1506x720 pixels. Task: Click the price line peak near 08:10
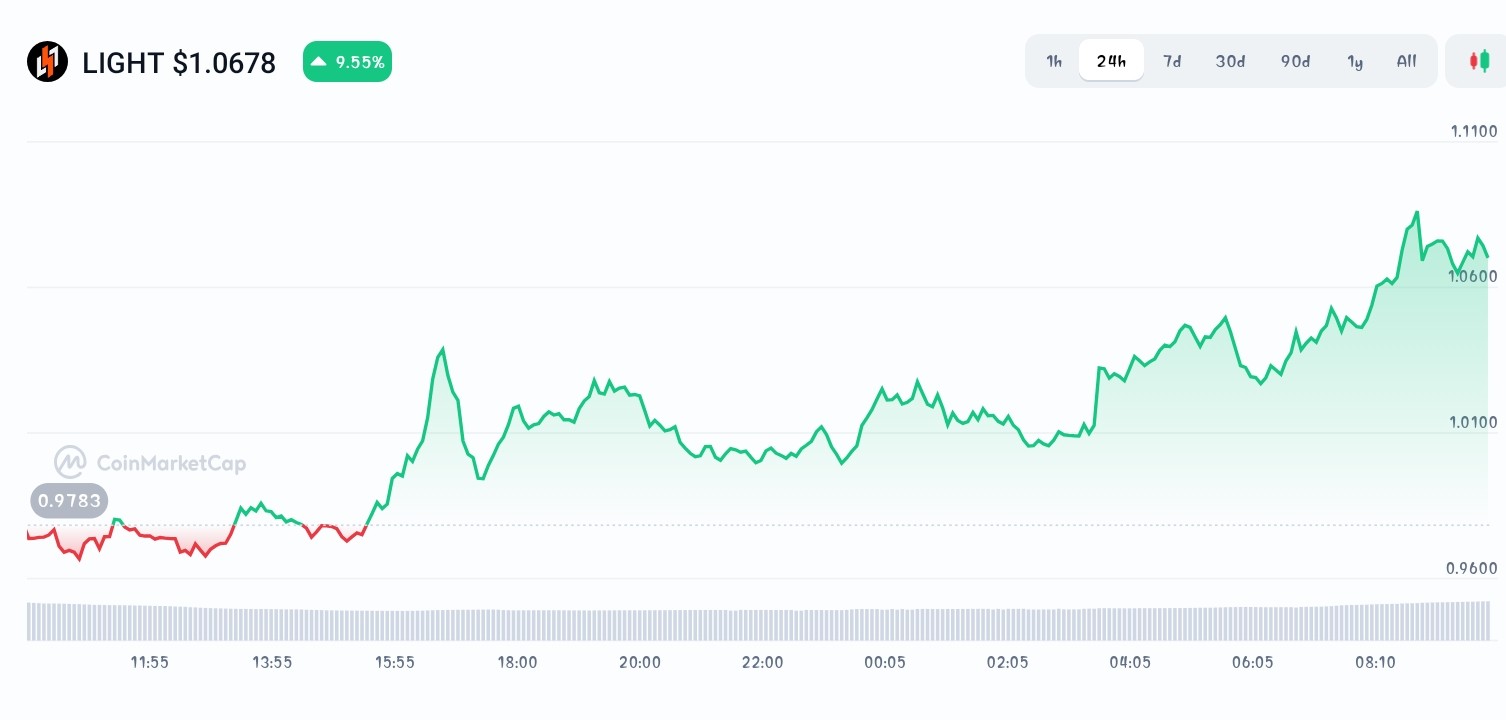point(1416,213)
